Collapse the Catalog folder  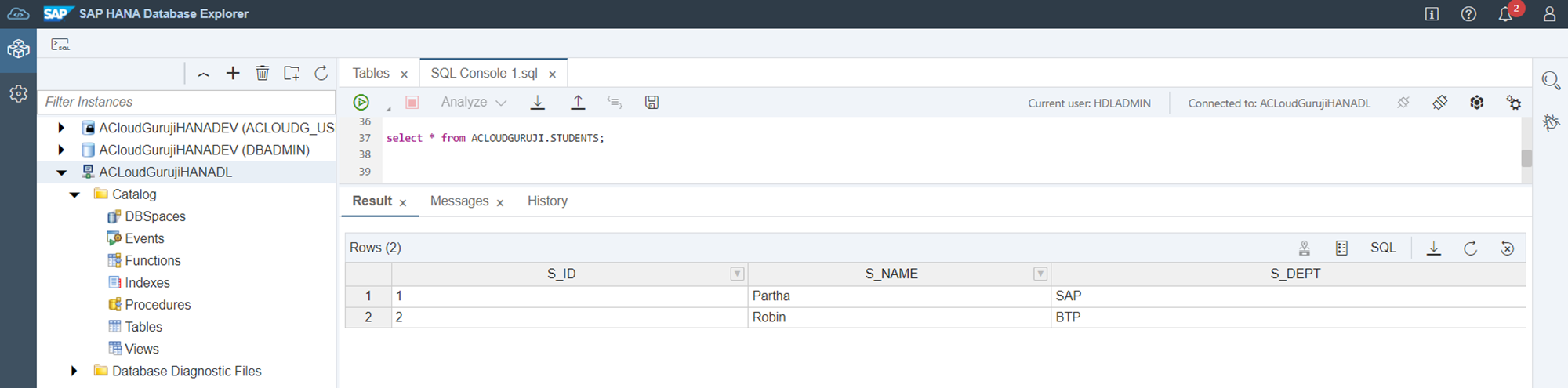click(x=75, y=194)
